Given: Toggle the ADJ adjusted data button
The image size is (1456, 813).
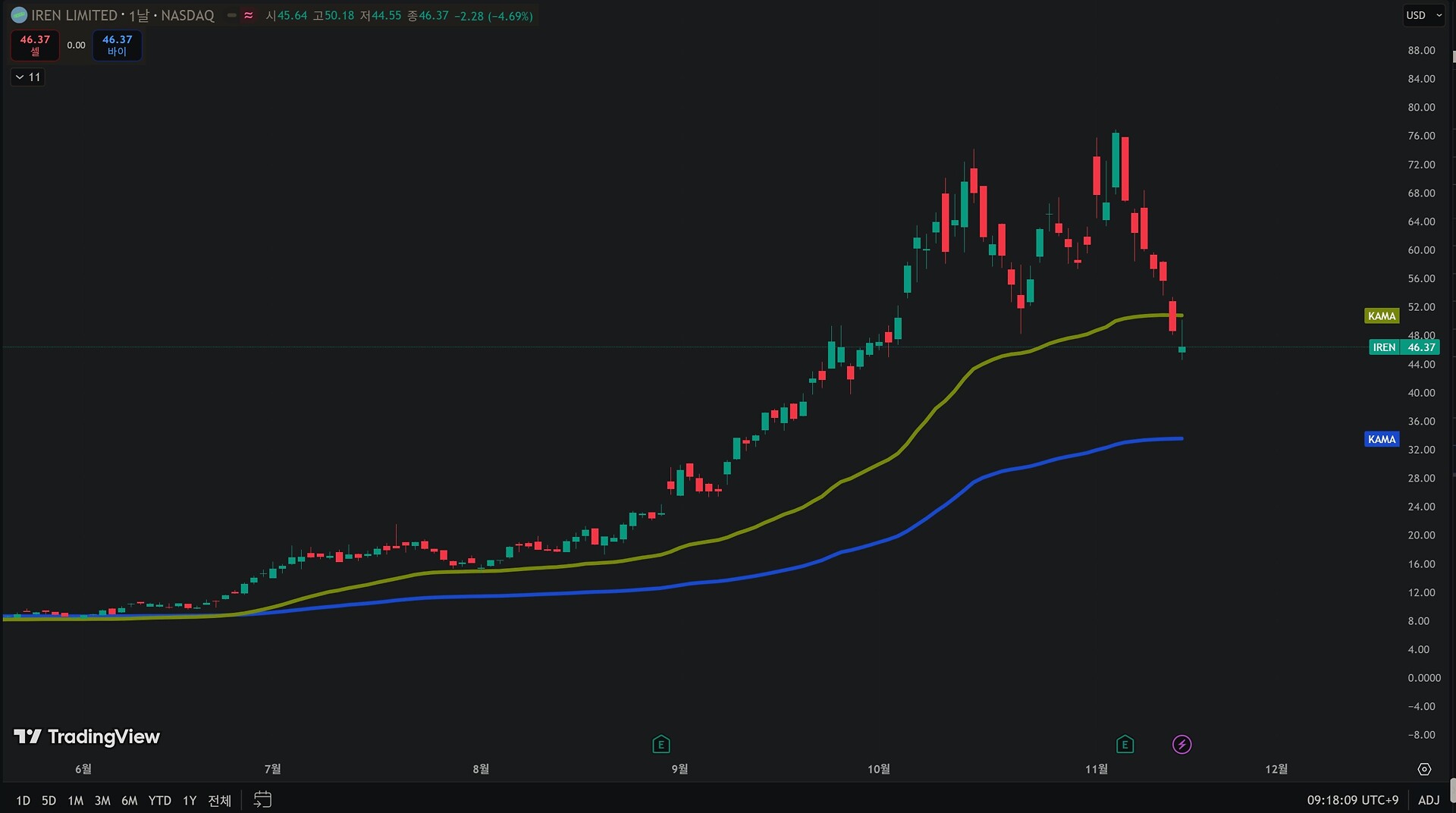Looking at the screenshot, I should click(1429, 800).
